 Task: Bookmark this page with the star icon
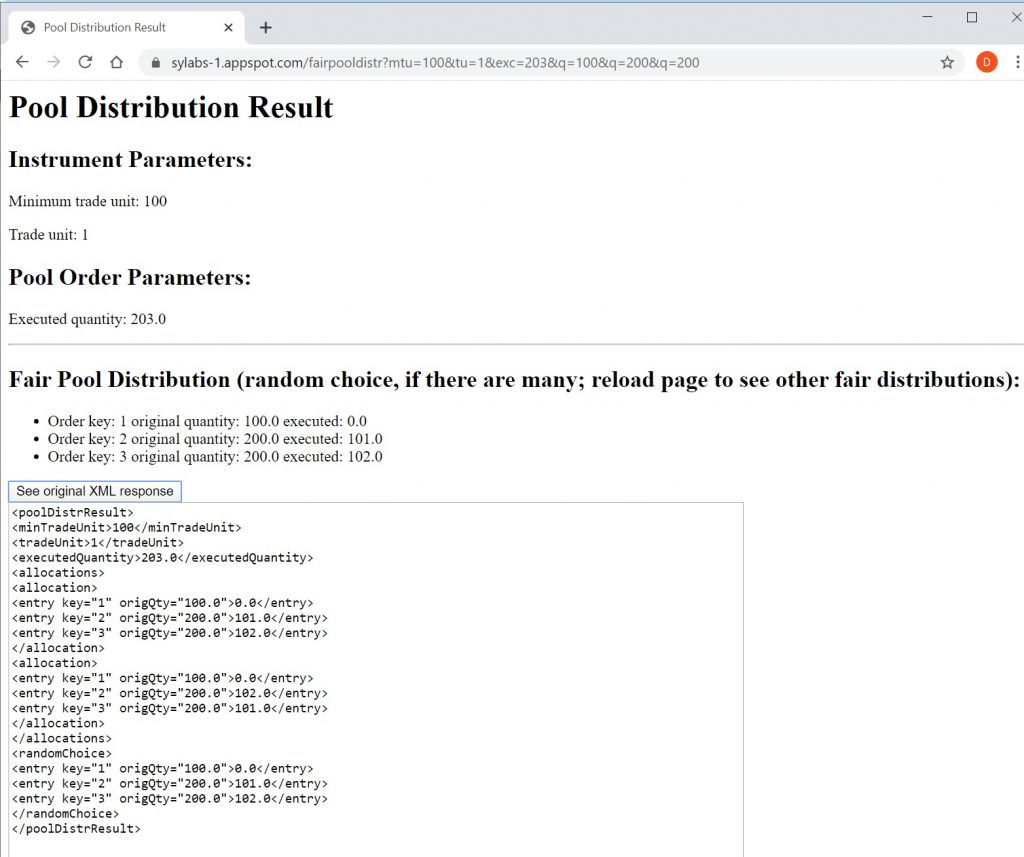(947, 62)
